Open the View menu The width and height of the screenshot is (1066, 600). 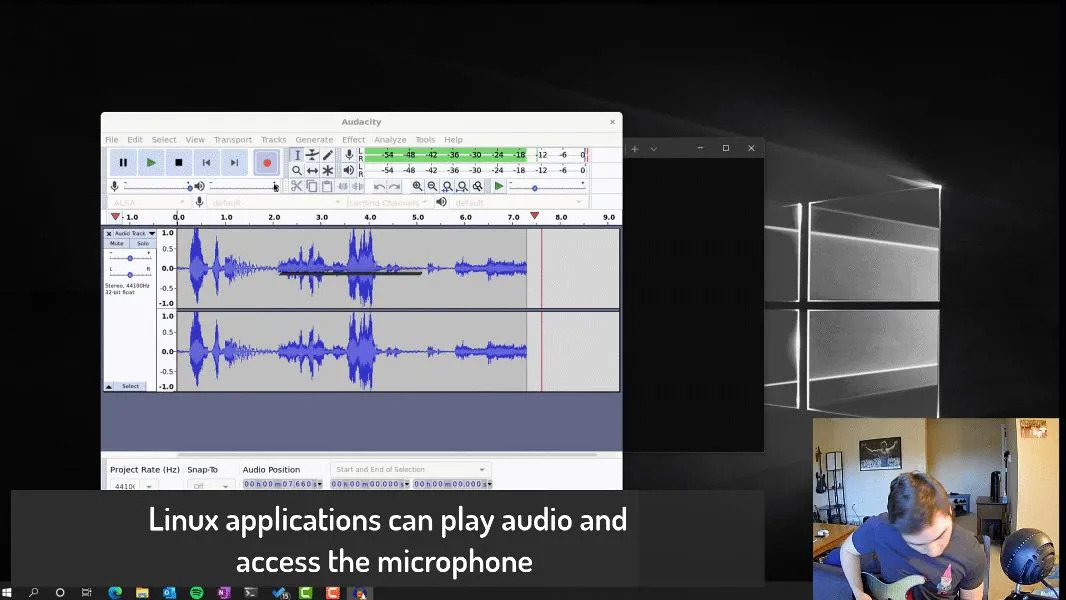195,139
